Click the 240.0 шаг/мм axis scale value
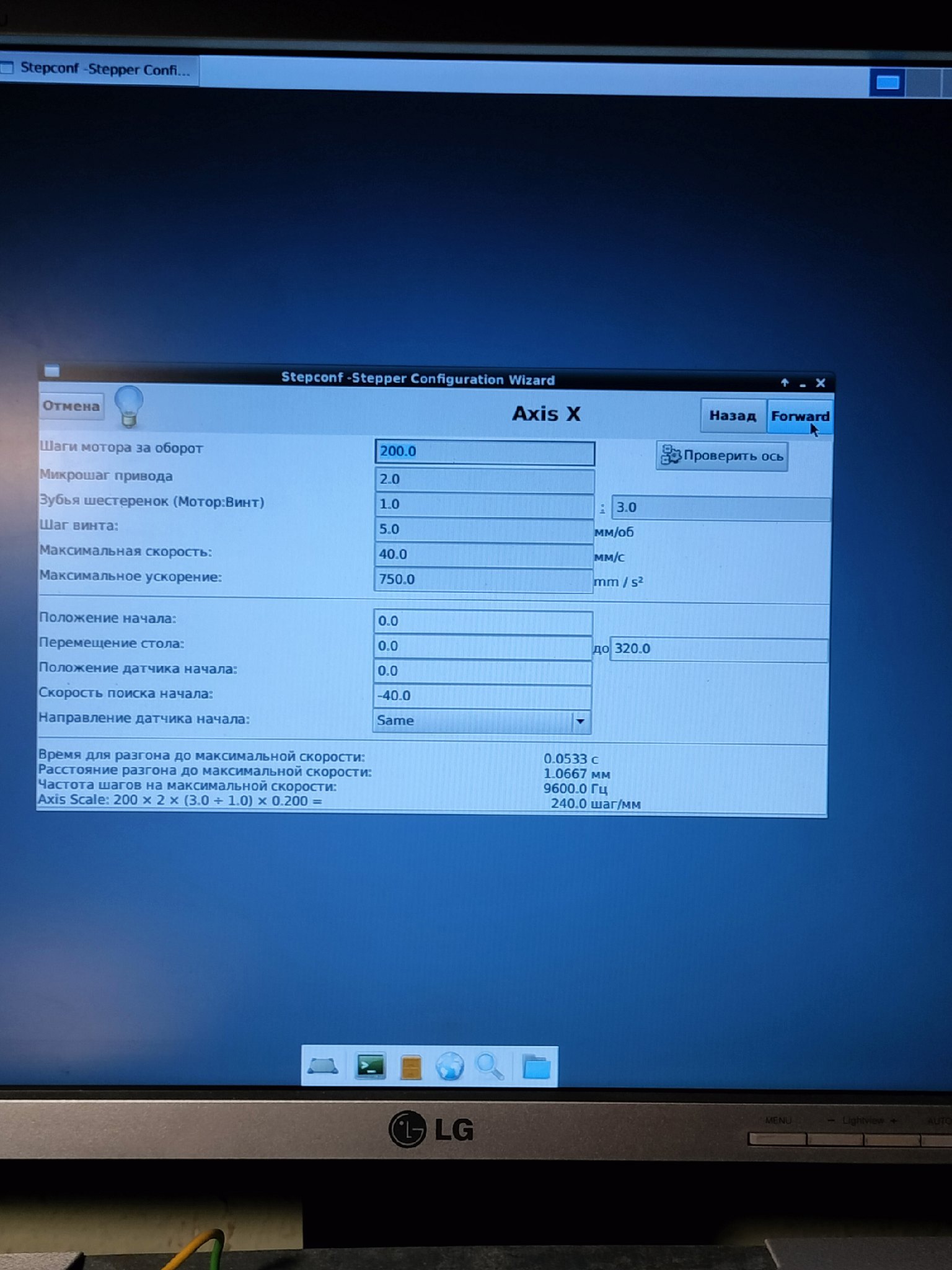 click(x=596, y=804)
